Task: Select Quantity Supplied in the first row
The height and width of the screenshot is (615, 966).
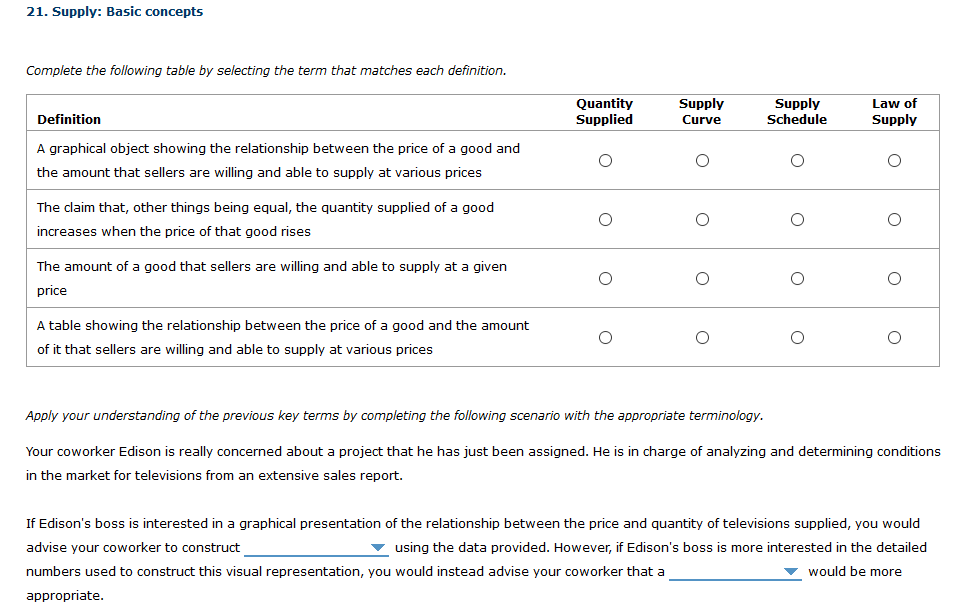Action: point(604,160)
